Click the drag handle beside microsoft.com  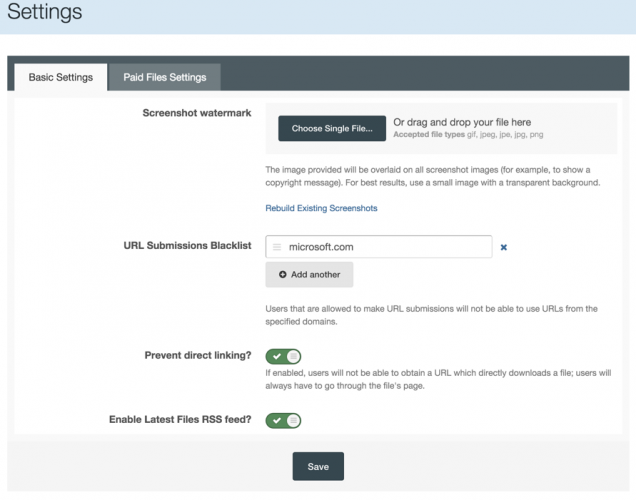click(x=277, y=247)
